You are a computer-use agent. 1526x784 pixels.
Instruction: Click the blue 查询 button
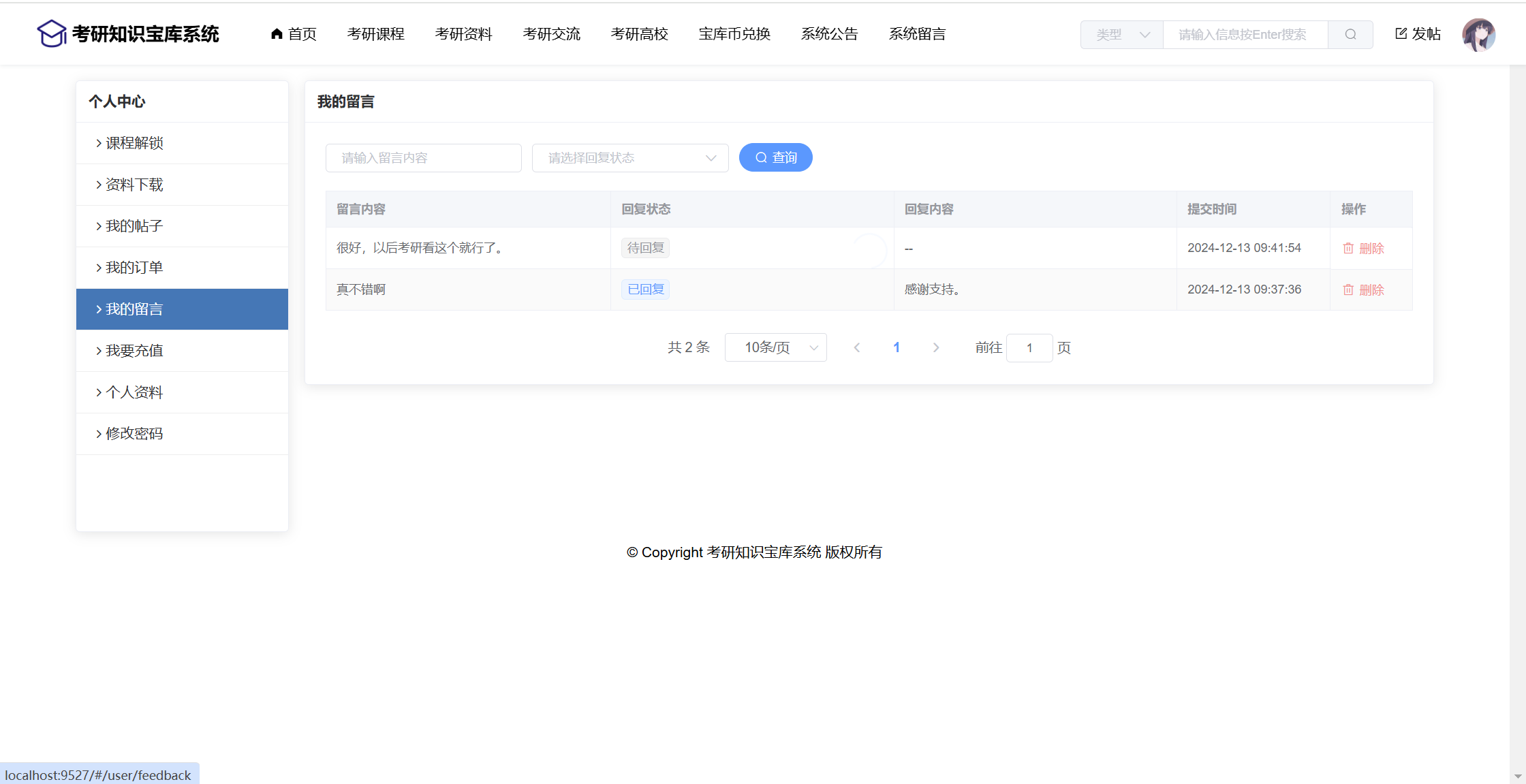pyautogui.click(x=775, y=158)
